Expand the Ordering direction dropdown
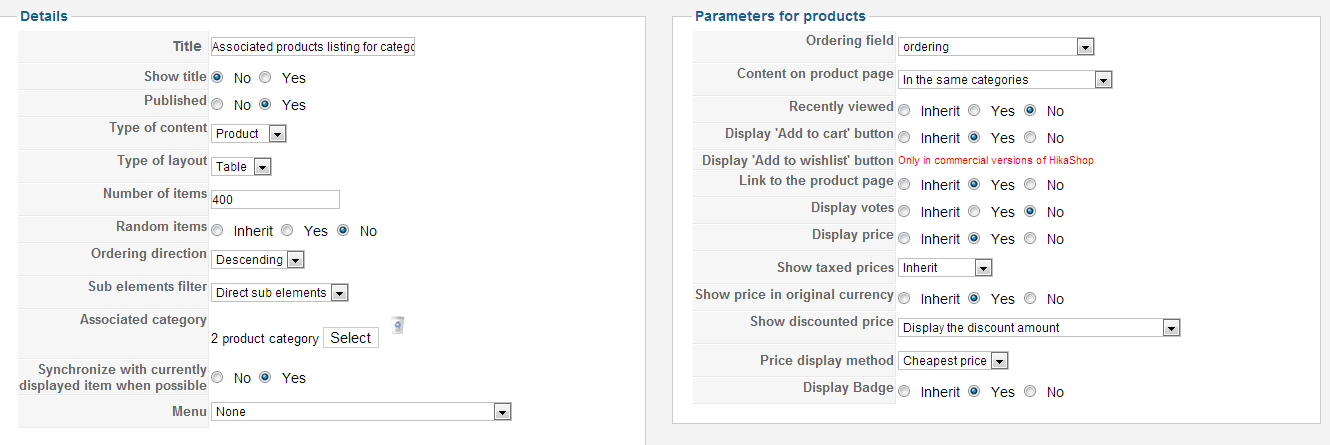 (x=257, y=259)
